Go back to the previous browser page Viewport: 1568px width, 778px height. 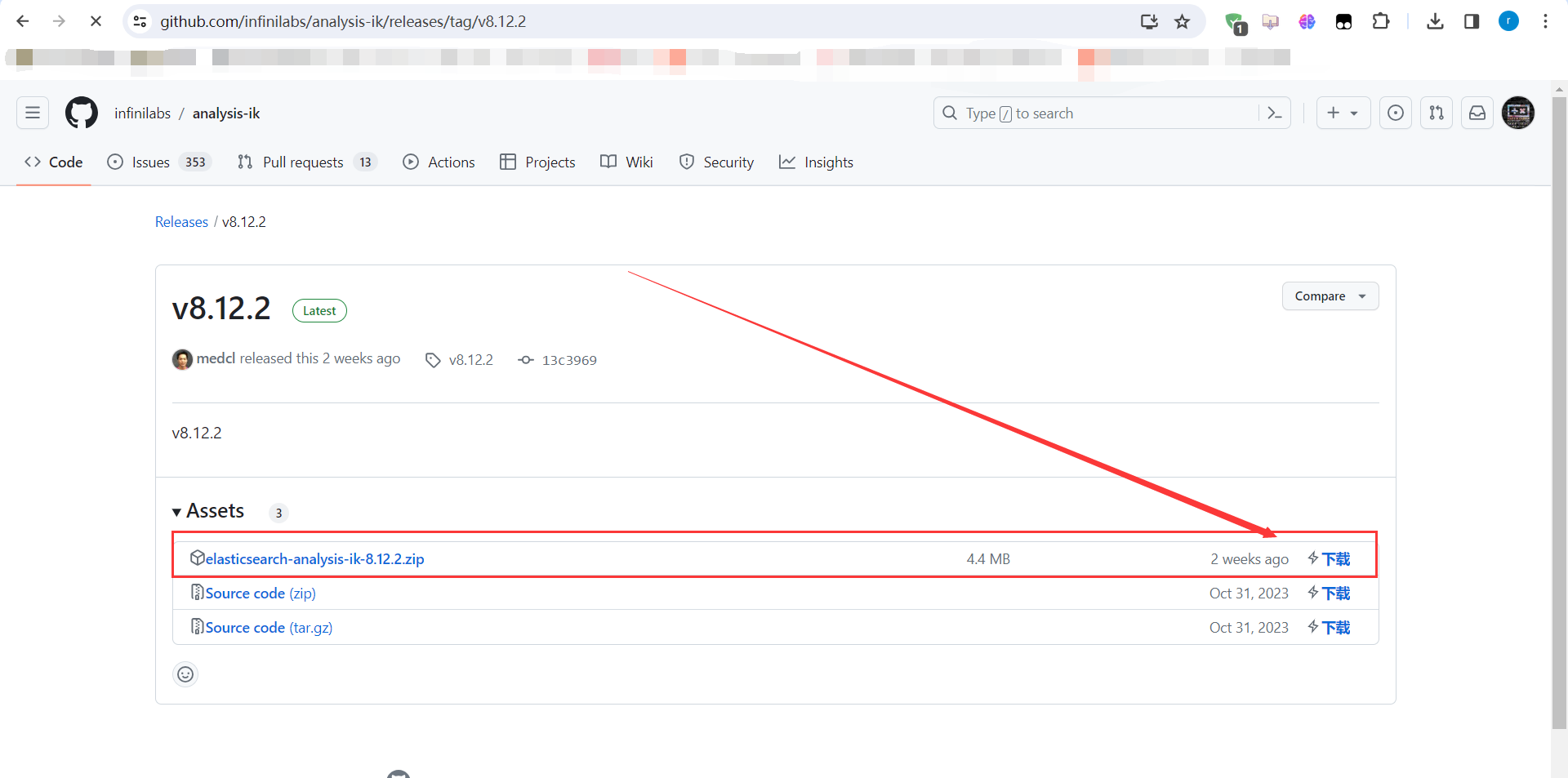click(23, 21)
